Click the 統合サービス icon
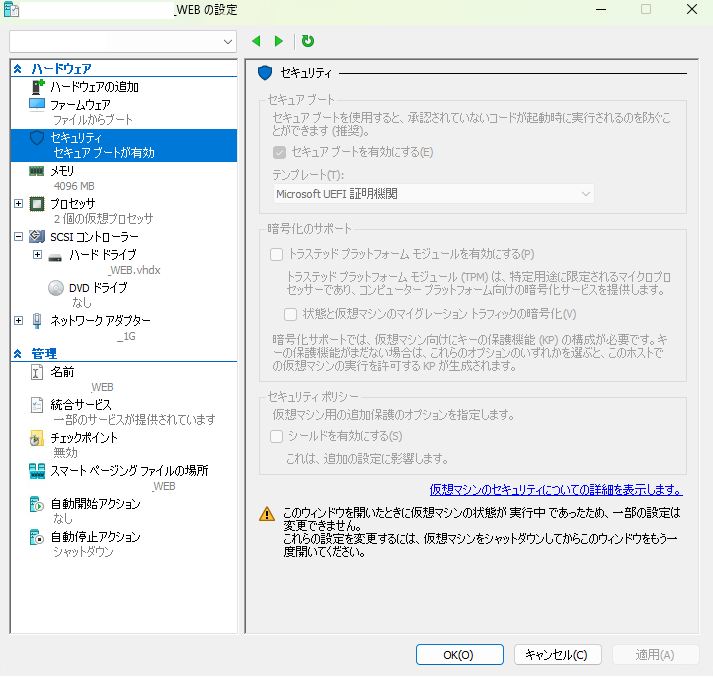Viewport: 713px width, 682px height. (x=37, y=405)
